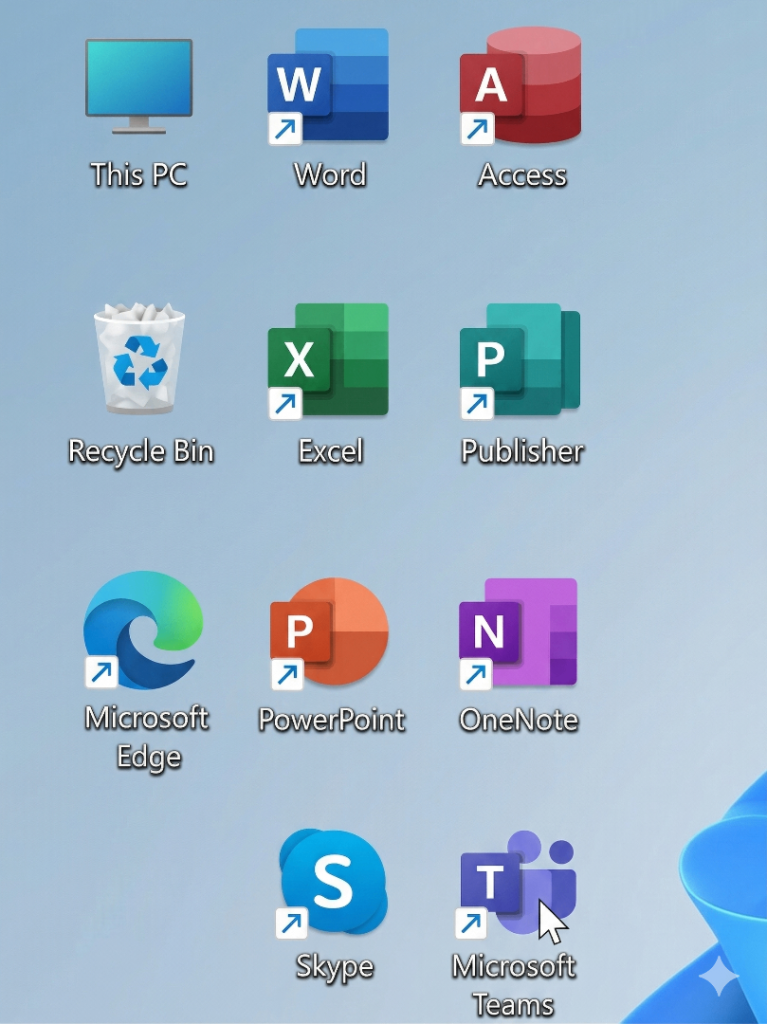The width and height of the screenshot is (767, 1024).
Task: Click the "Access" label text
Action: tap(522, 174)
